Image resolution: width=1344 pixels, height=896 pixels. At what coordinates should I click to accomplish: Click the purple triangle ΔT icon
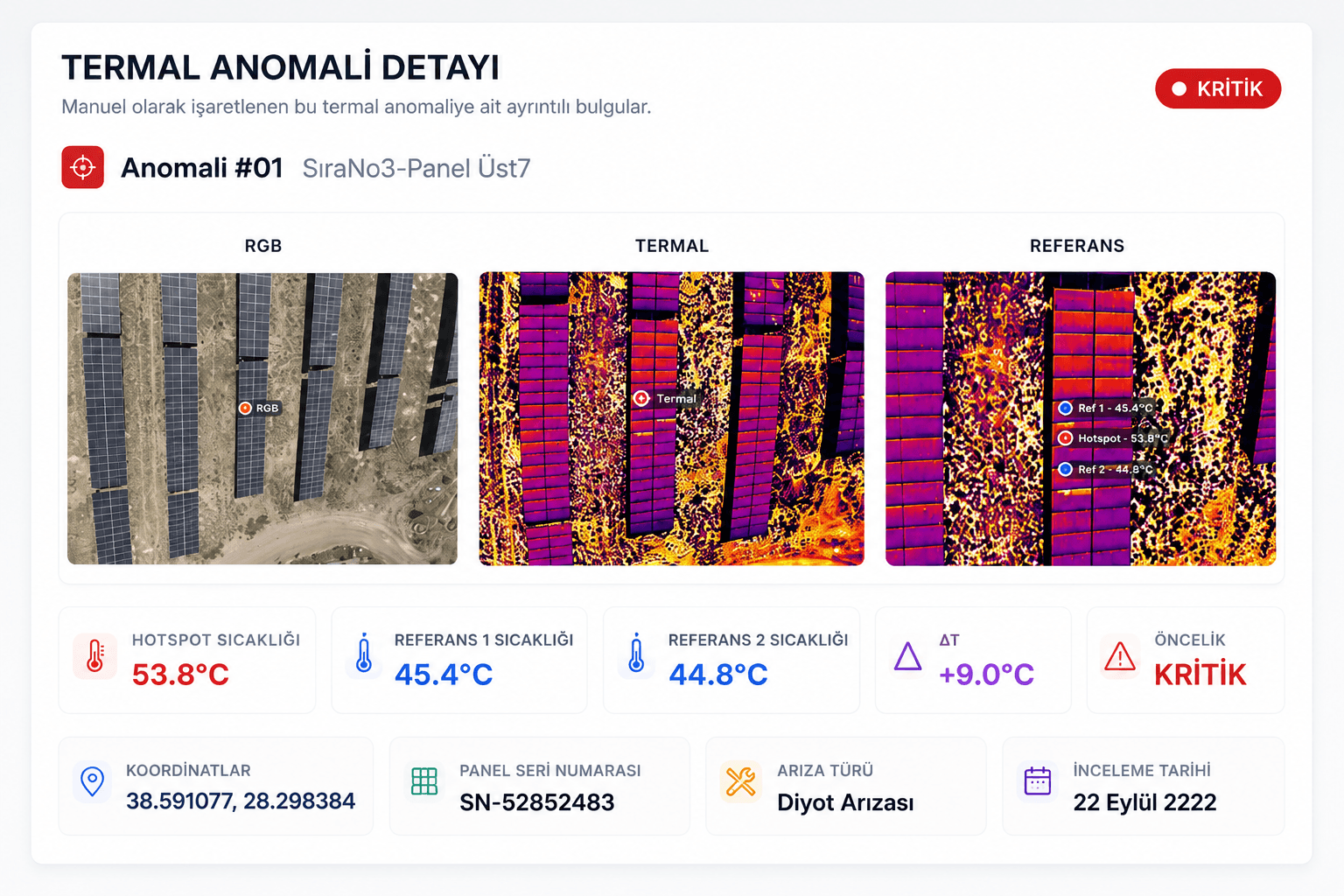click(x=908, y=656)
